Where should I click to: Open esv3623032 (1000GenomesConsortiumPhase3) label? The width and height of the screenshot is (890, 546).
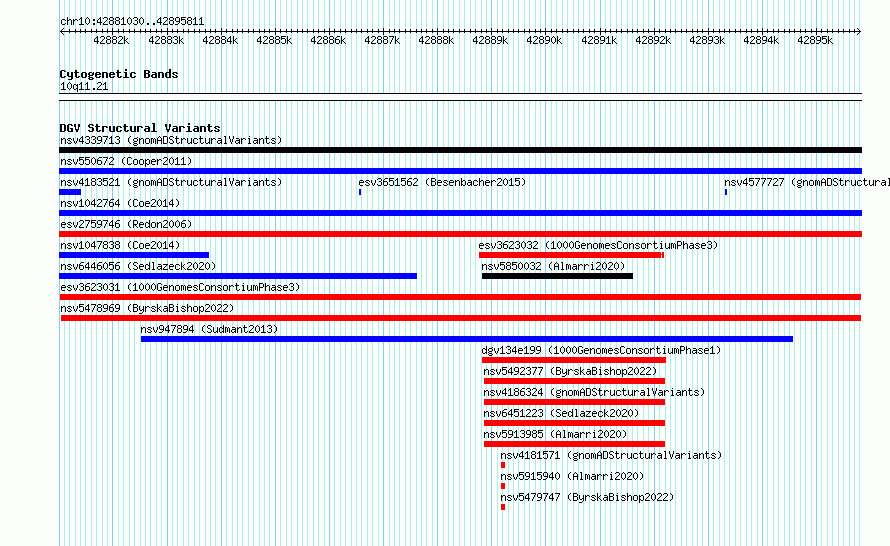tap(598, 245)
